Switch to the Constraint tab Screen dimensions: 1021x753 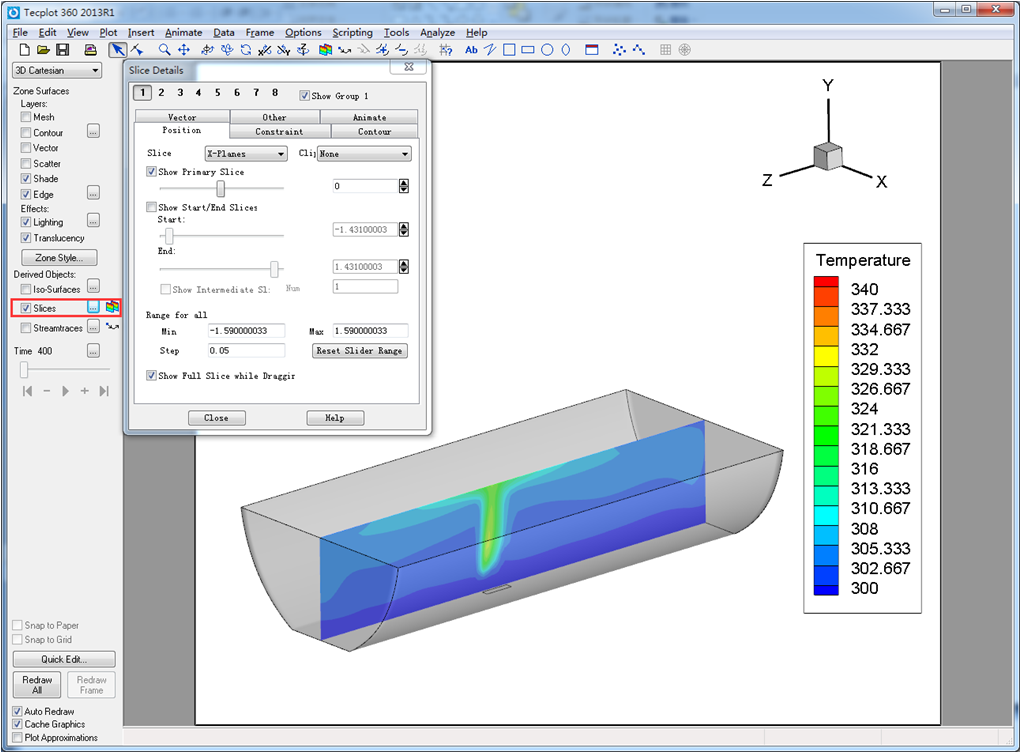click(x=279, y=132)
